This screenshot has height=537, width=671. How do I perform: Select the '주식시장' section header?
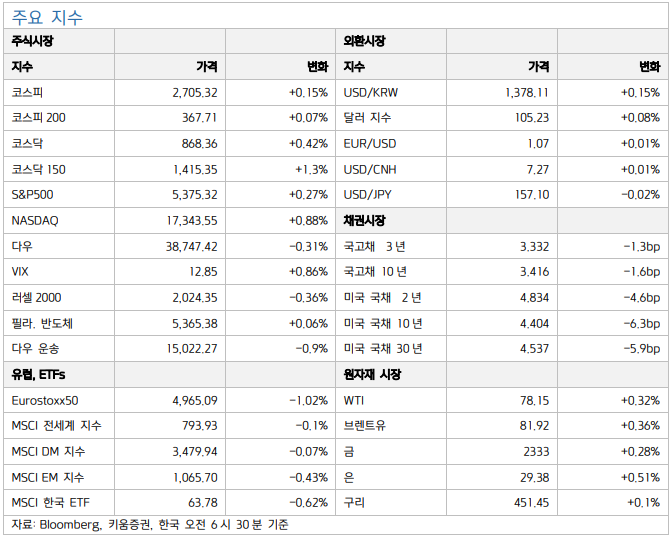click(32, 41)
